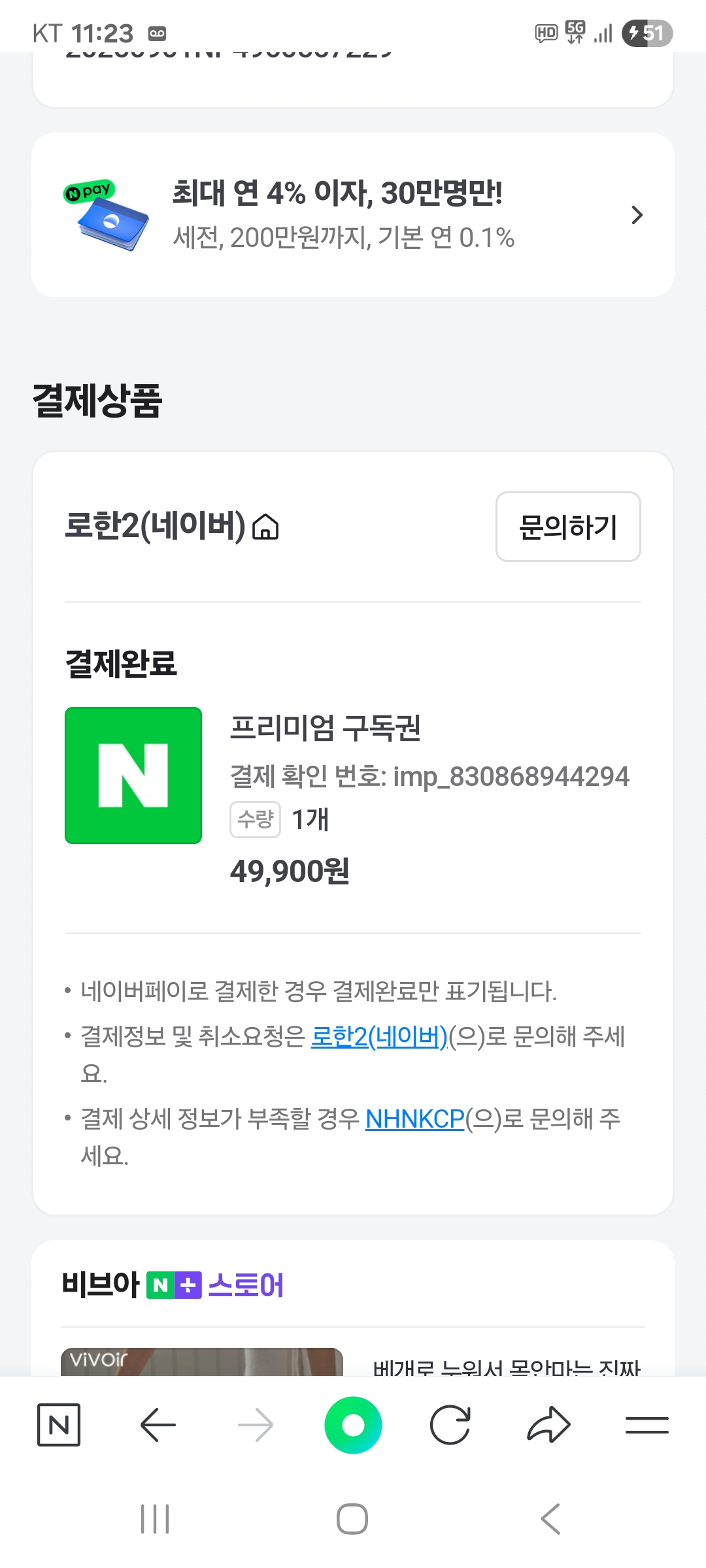Viewport: 706px width, 1568px height.
Task: Tap the share arrow icon
Action: pyautogui.click(x=548, y=1424)
